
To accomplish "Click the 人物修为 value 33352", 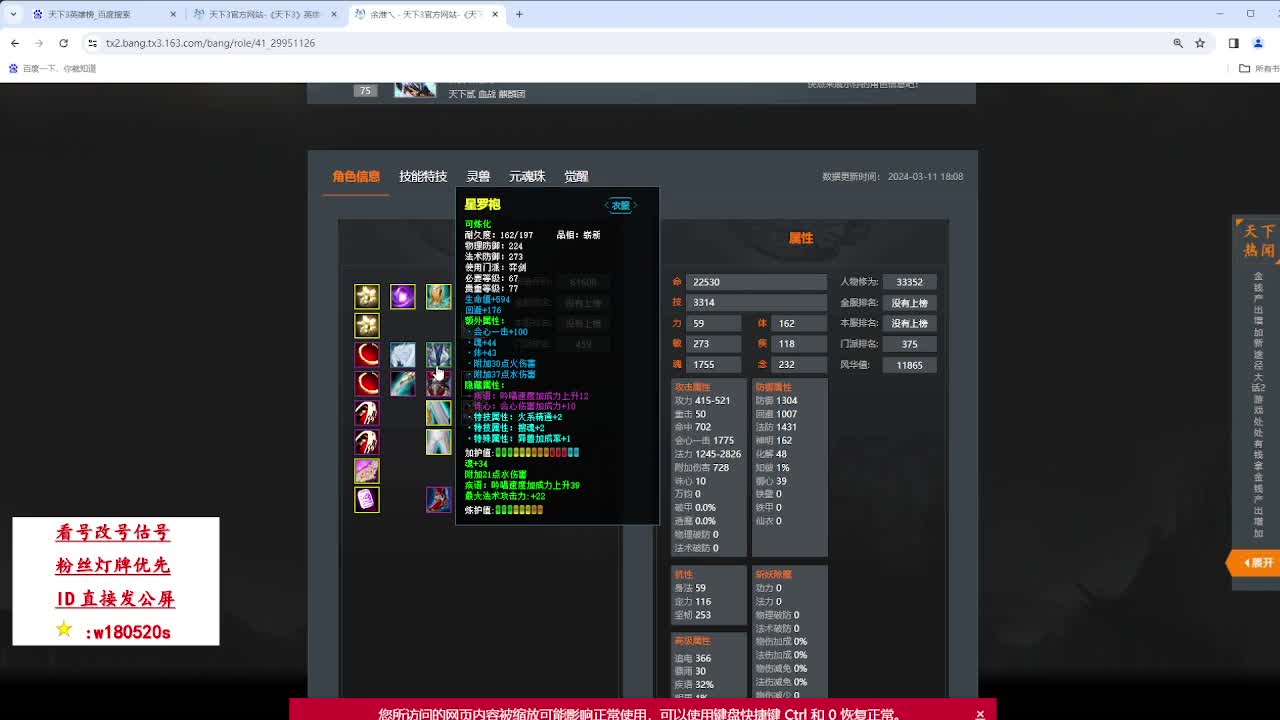I will pos(909,282).
